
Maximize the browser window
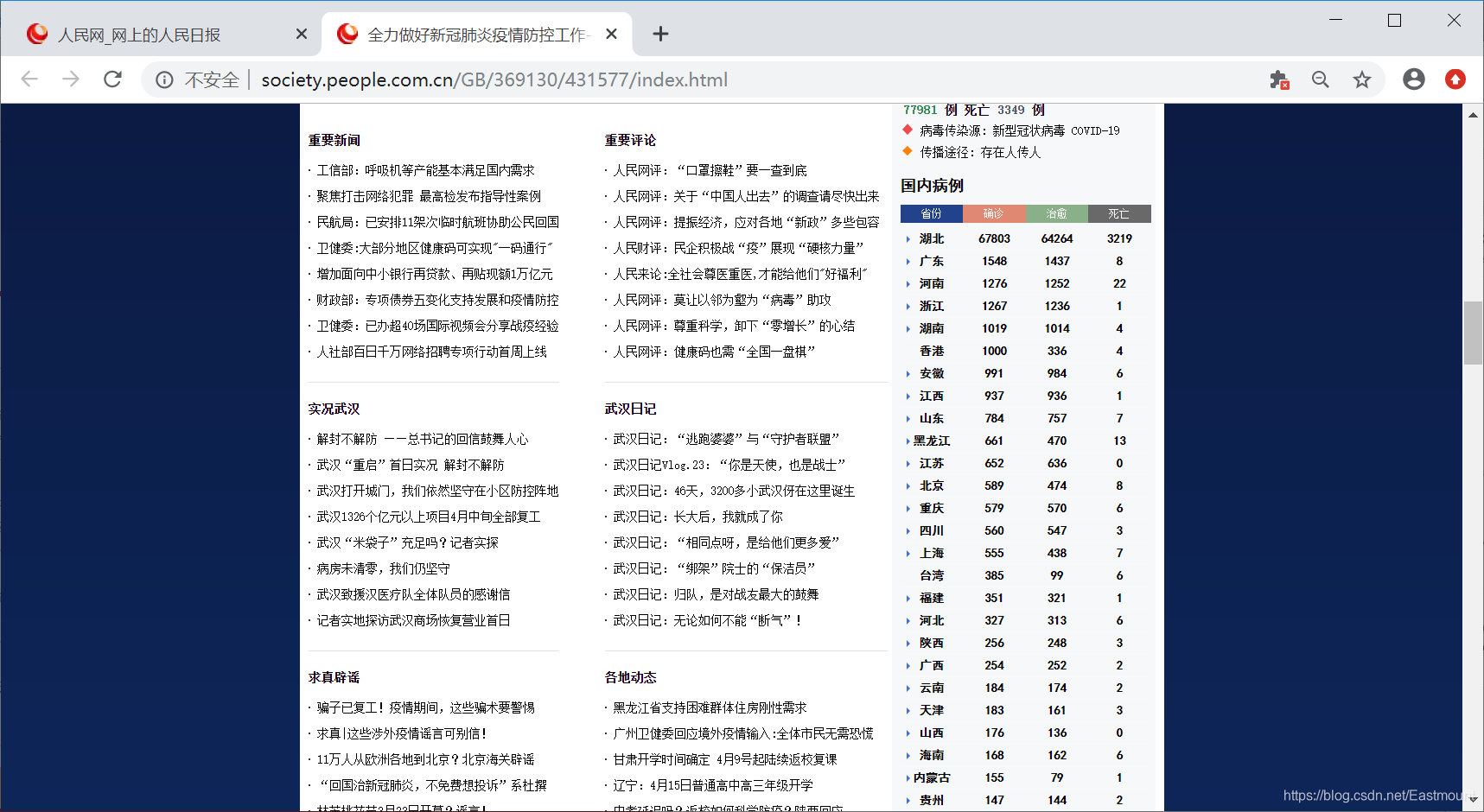point(1394,20)
